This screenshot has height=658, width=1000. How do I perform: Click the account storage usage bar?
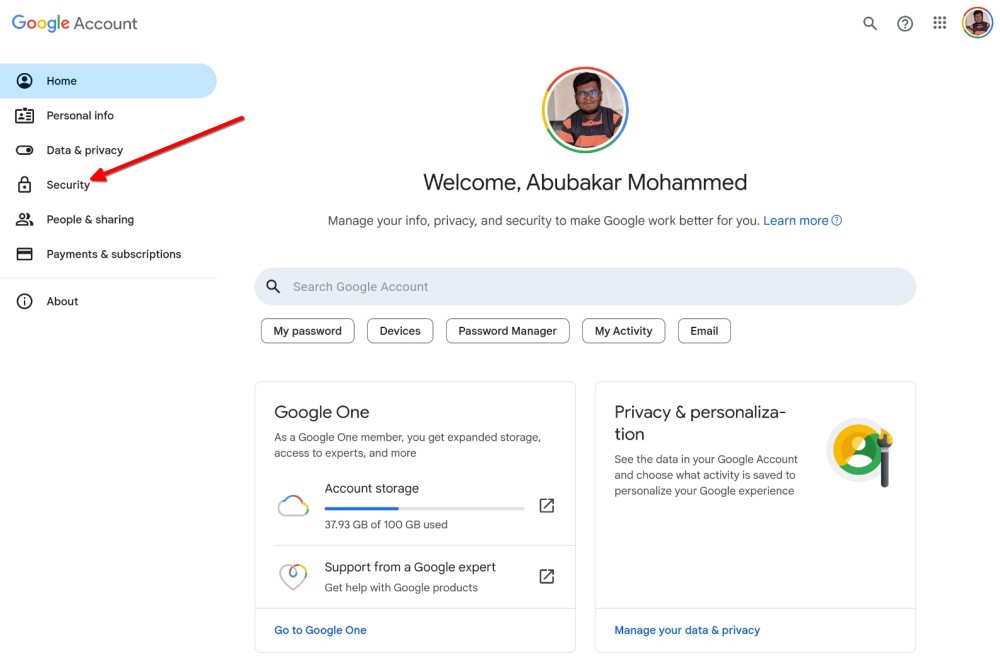[424, 508]
